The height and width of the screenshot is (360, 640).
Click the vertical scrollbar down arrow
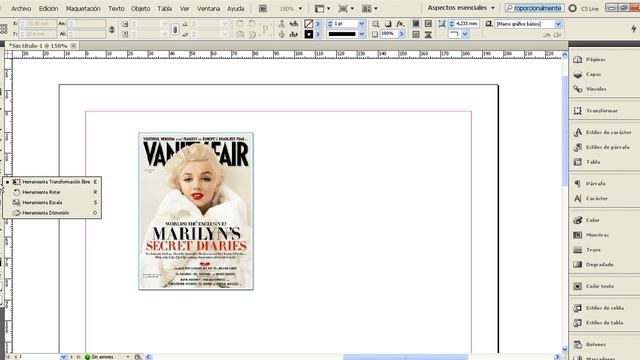(564, 349)
